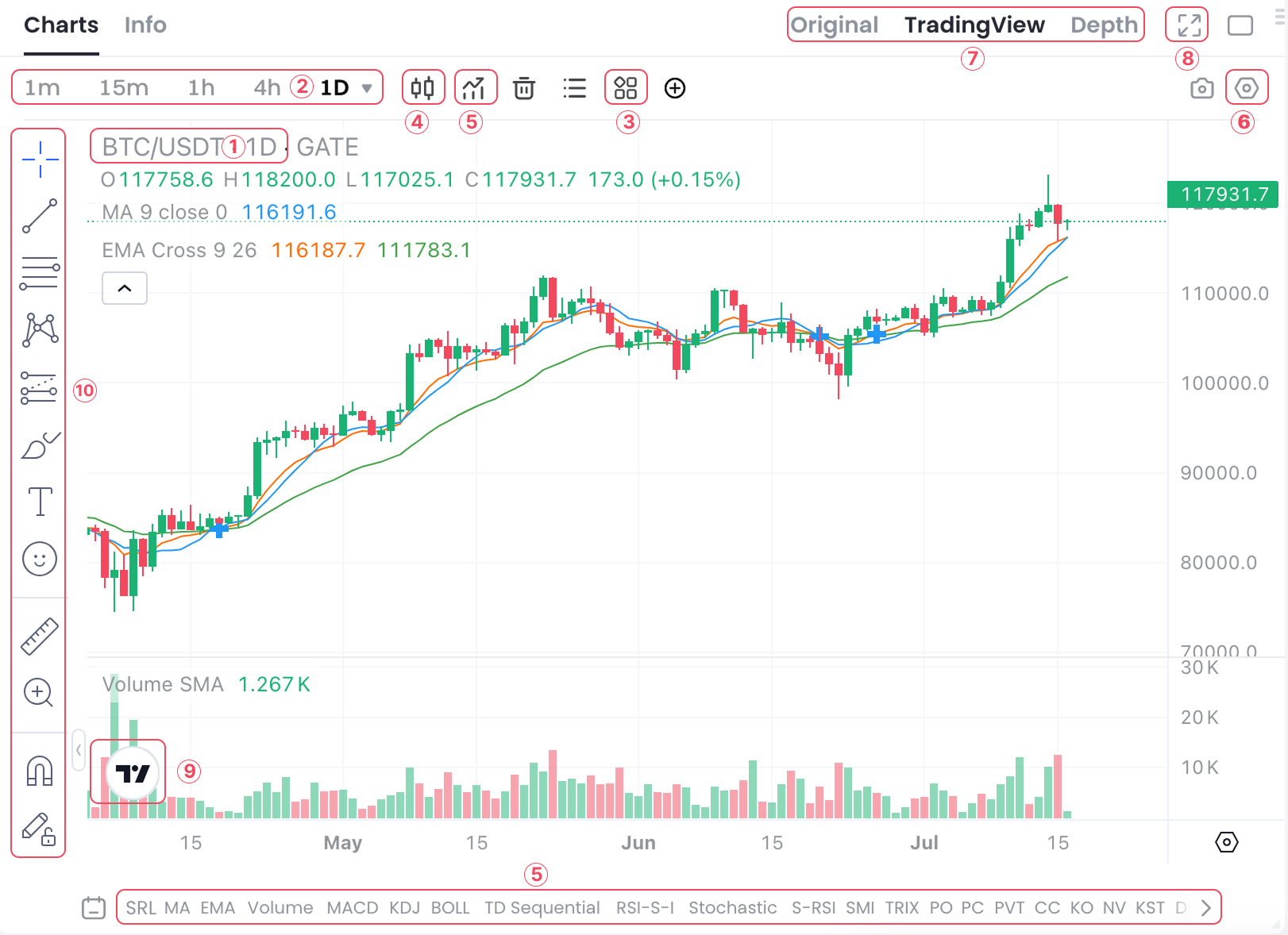The width and height of the screenshot is (1288, 935).
Task: Click the camera screenshot icon
Action: point(1201,88)
